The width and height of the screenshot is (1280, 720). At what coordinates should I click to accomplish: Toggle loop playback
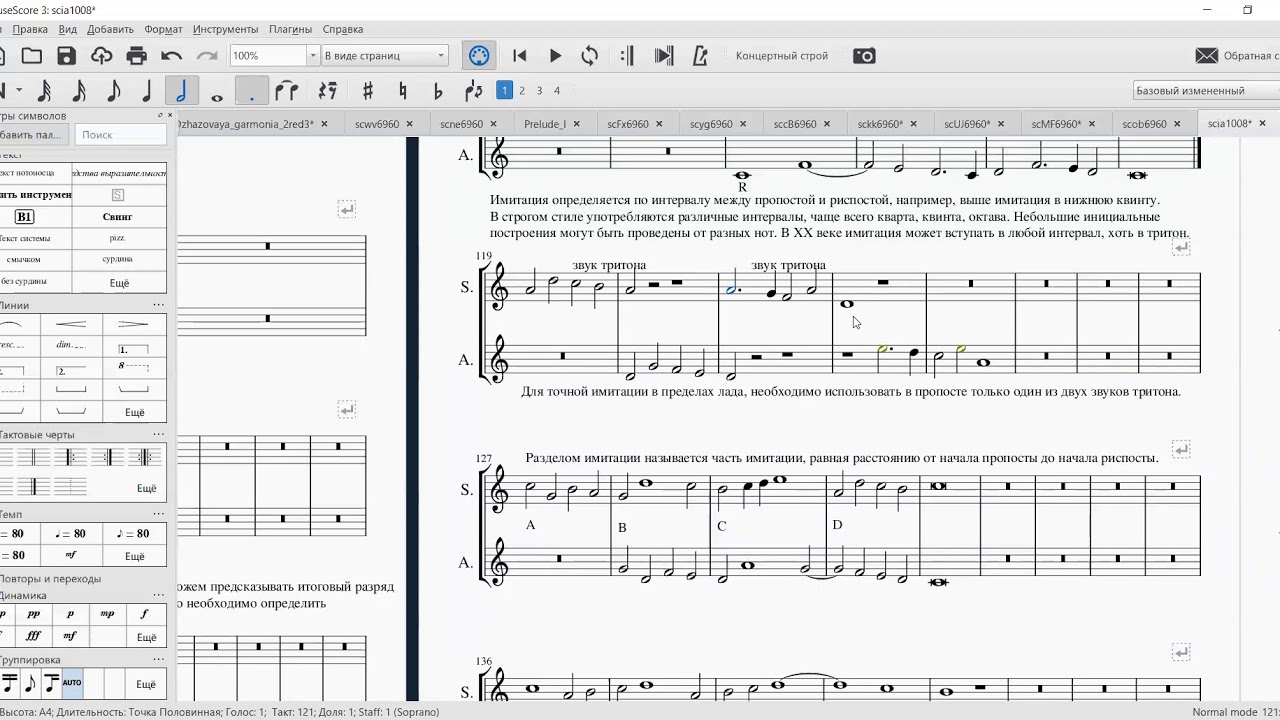click(x=590, y=56)
